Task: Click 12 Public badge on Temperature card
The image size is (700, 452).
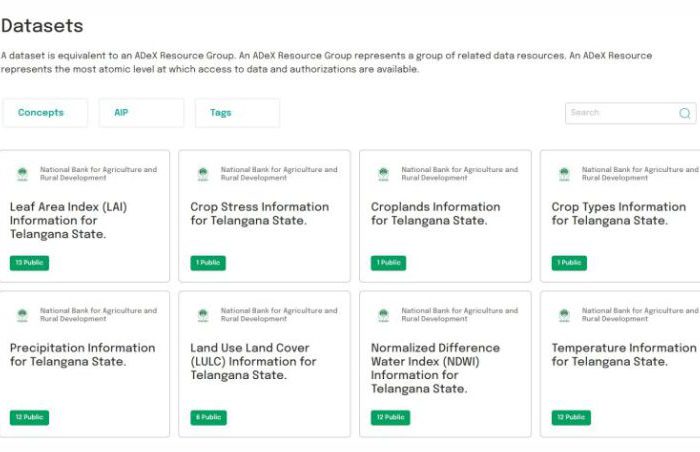Action: (571, 417)
